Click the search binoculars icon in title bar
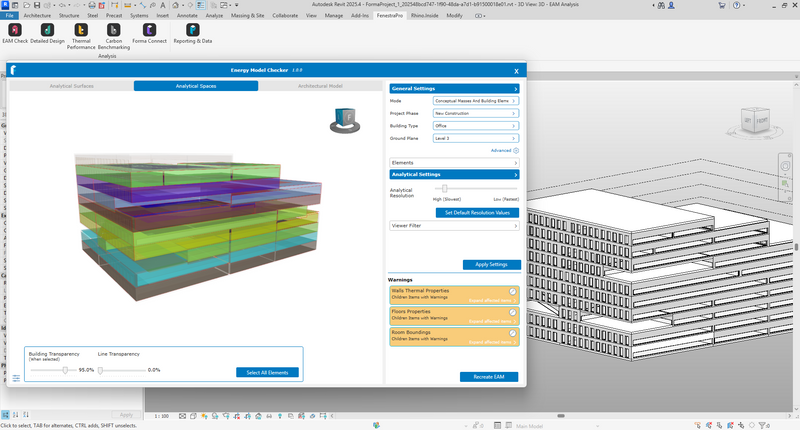 tap(661, 5)
